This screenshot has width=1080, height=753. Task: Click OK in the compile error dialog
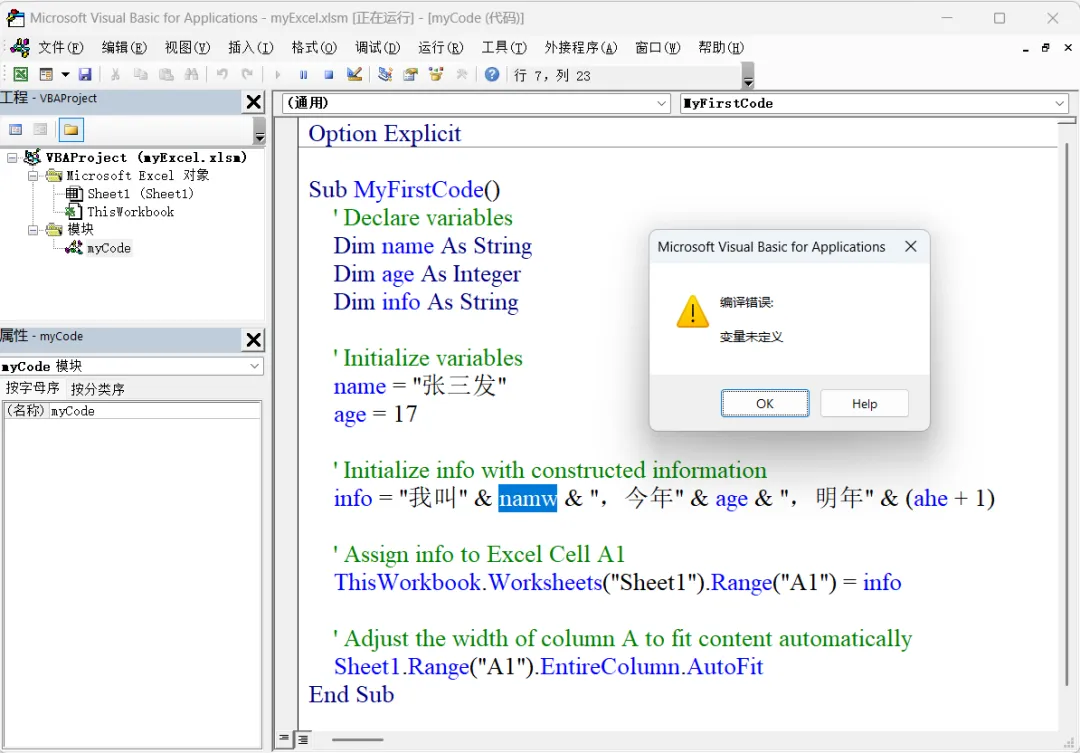coord(765,403)
